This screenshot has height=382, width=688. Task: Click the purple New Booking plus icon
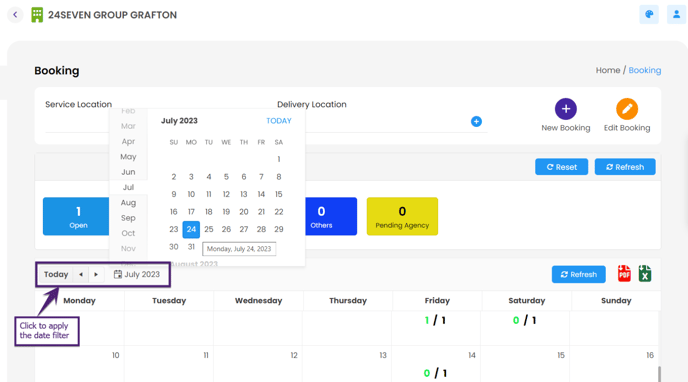[x=566, y=109]
